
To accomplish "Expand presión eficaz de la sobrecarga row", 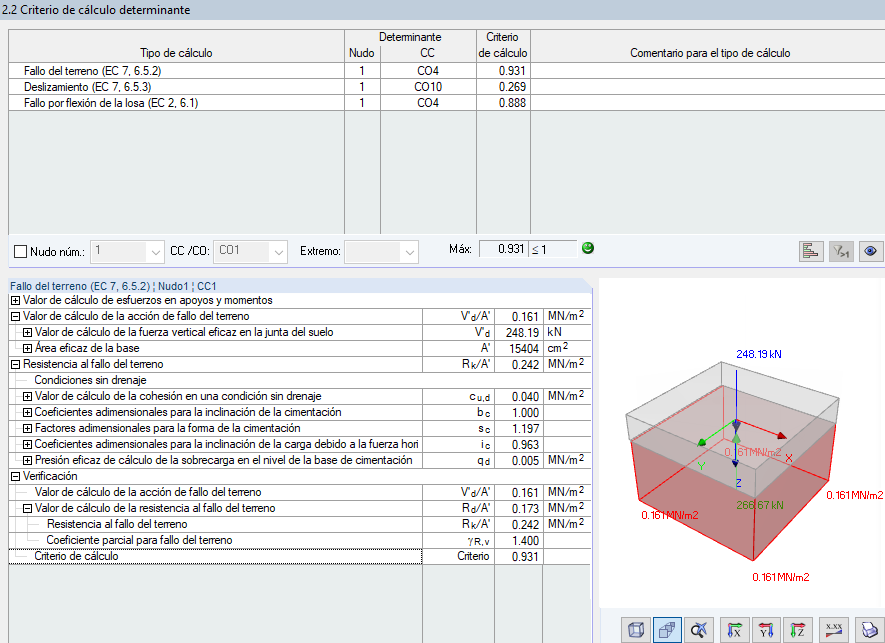I will 27,460.
